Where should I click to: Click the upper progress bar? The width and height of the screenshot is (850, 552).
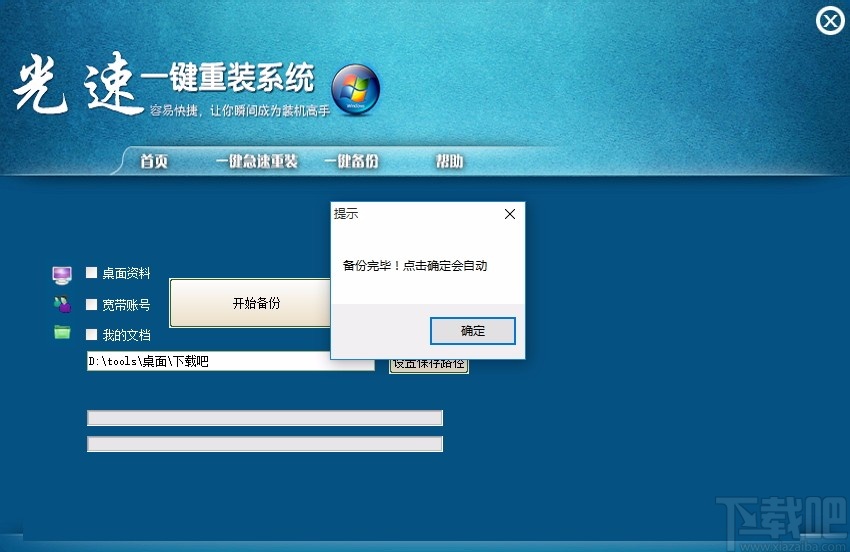click(x=265, y=418)
